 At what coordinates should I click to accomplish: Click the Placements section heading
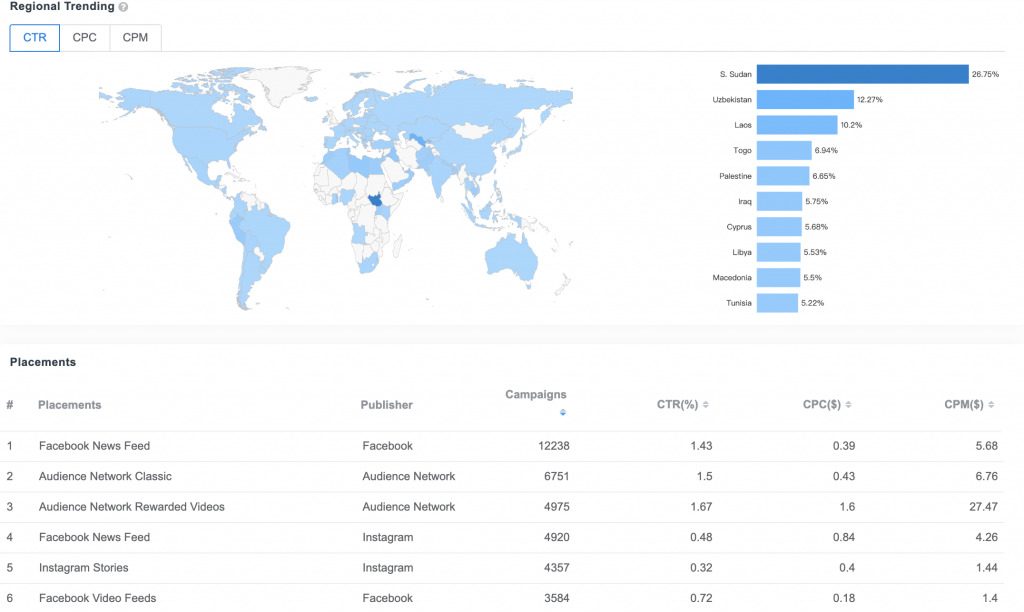[x=43, y=362]
